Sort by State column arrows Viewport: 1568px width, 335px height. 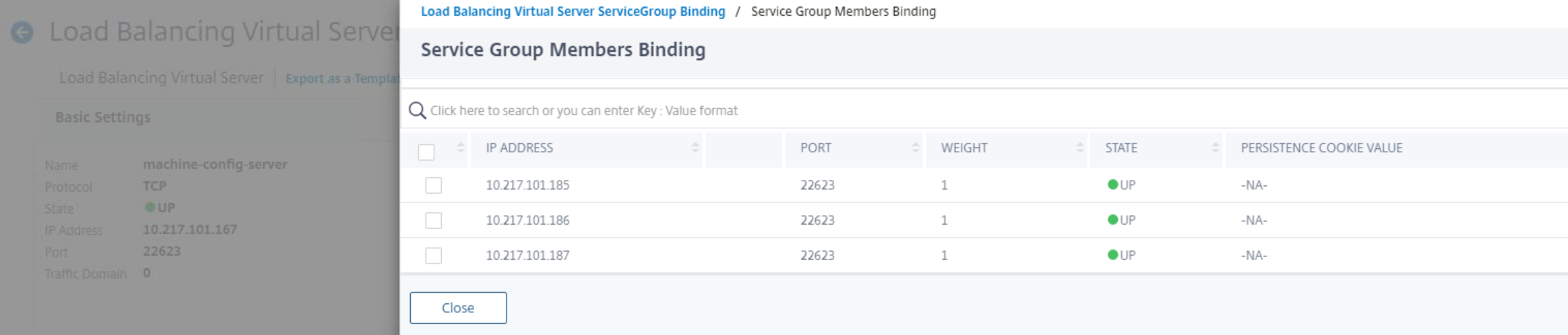click(x=1214, y=148)
